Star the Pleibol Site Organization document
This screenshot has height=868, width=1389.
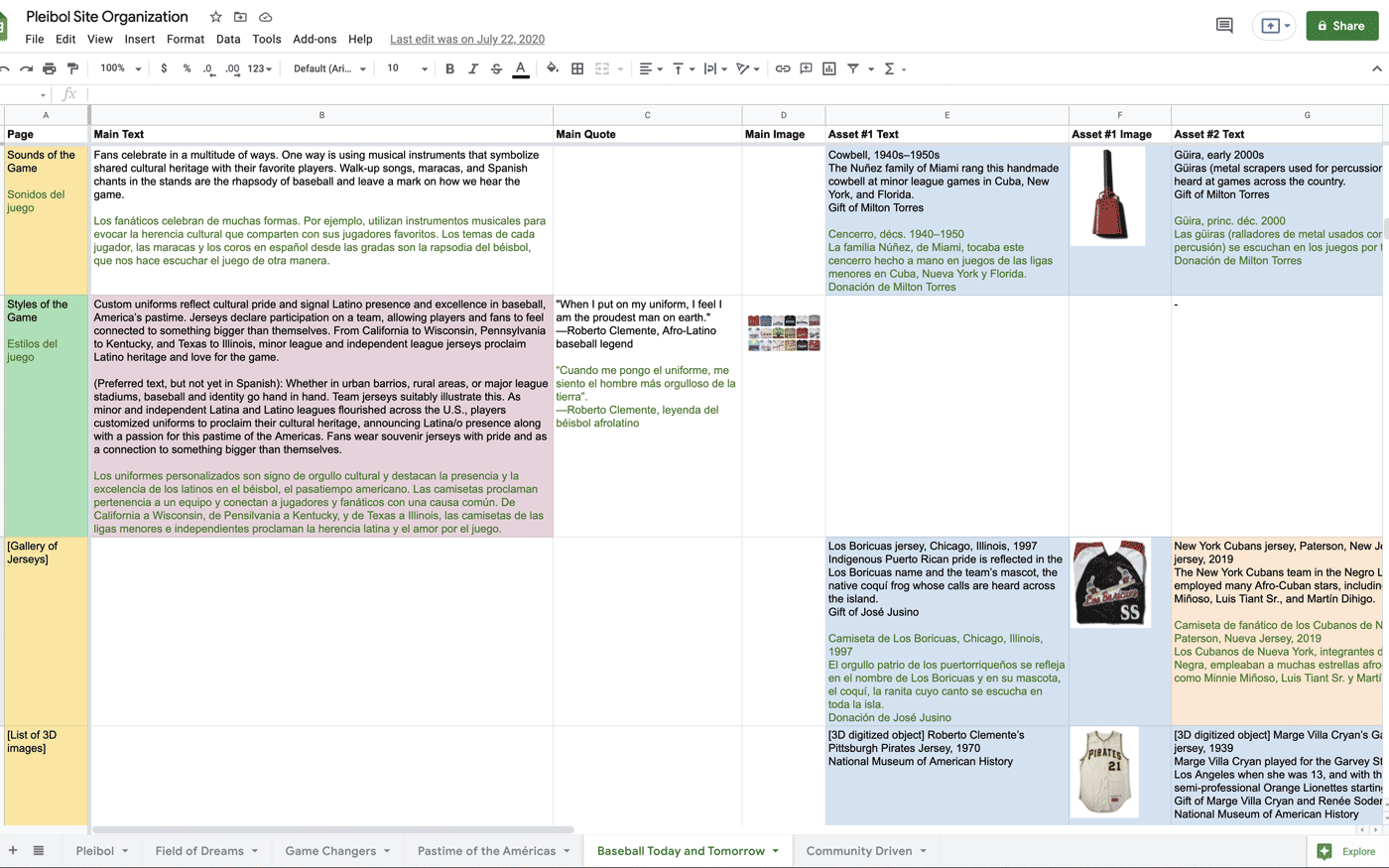pos(215,17)
